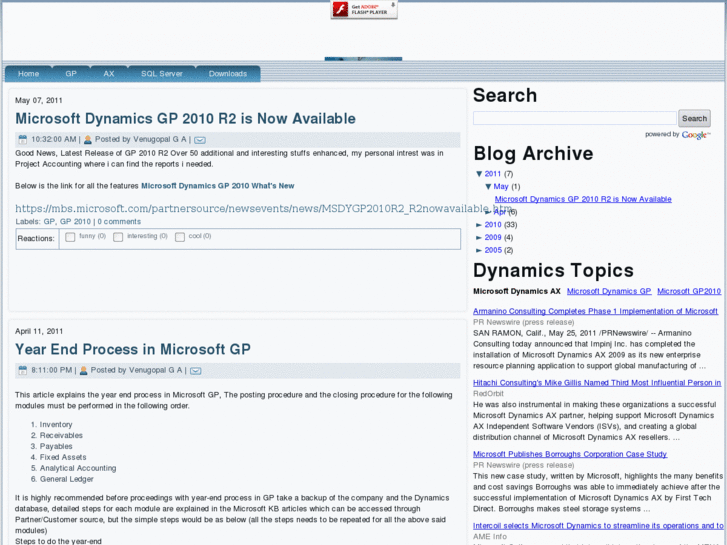Click list item Receivables
This screenshot has height=545, width=727.
coord(61,436)
